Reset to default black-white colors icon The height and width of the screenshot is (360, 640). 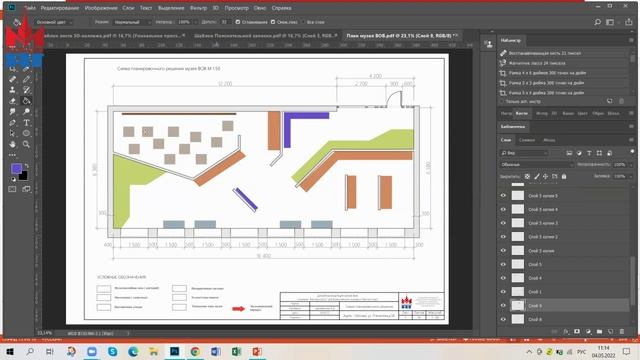pyautogui.click(x=13, y=179)
